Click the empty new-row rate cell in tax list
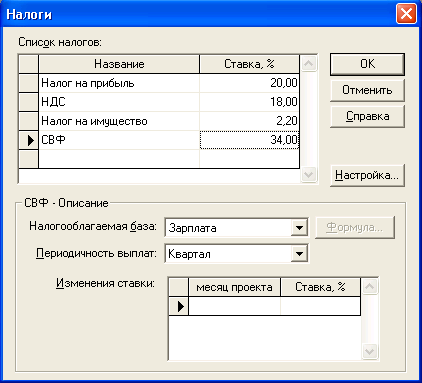 pos(249,159)
